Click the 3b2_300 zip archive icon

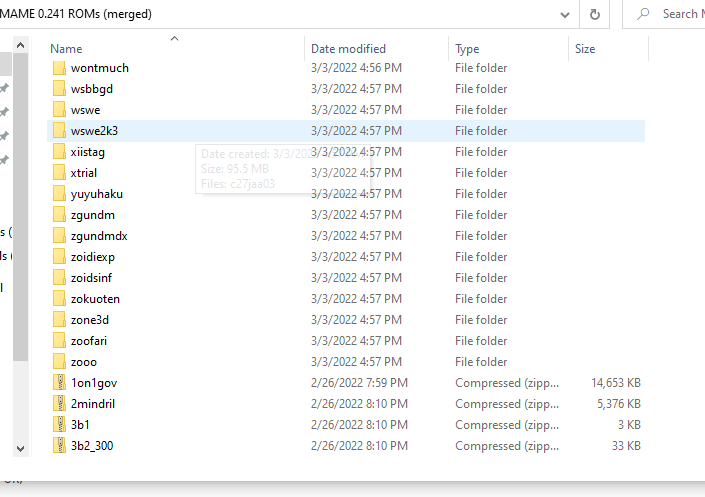click(59, 446)
